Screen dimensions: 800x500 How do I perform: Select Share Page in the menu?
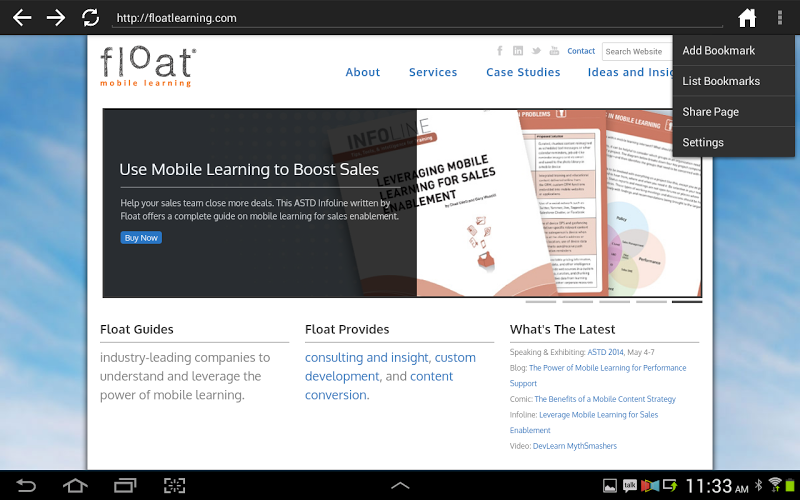click(x=734, y=112)
